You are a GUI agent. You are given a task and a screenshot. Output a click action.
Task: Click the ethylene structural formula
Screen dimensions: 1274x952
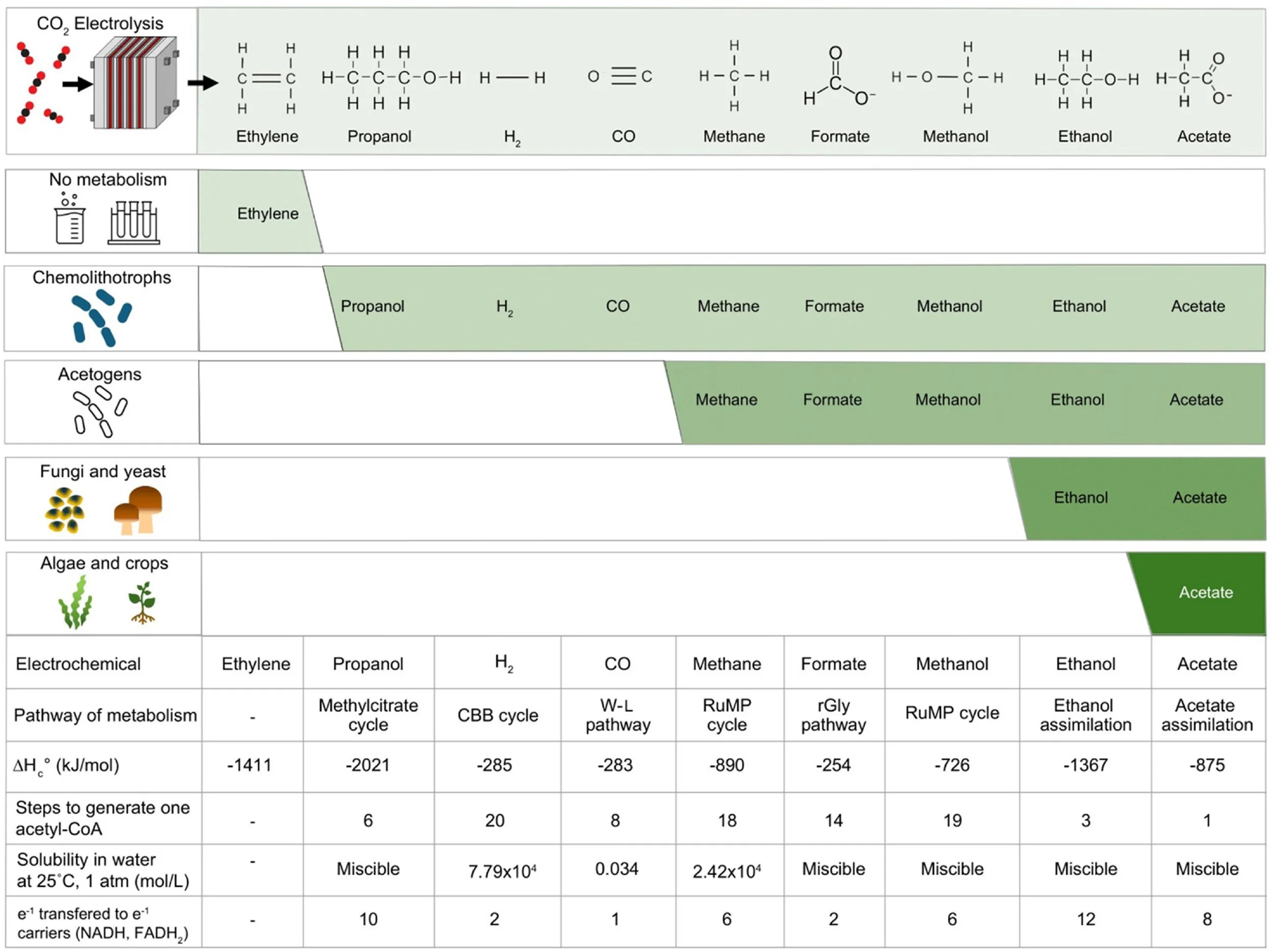[267, 78]
